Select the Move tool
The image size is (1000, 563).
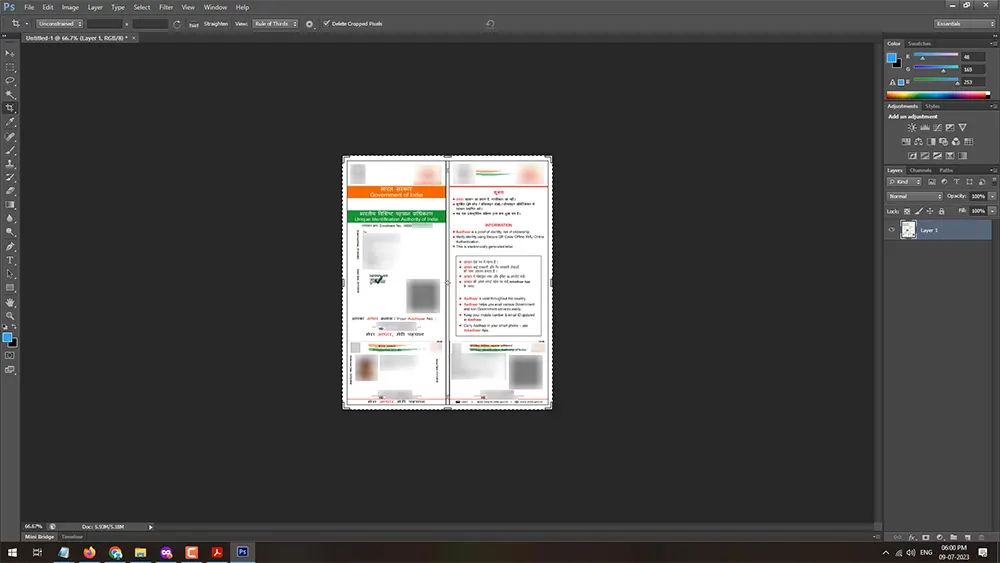(10, 54)
